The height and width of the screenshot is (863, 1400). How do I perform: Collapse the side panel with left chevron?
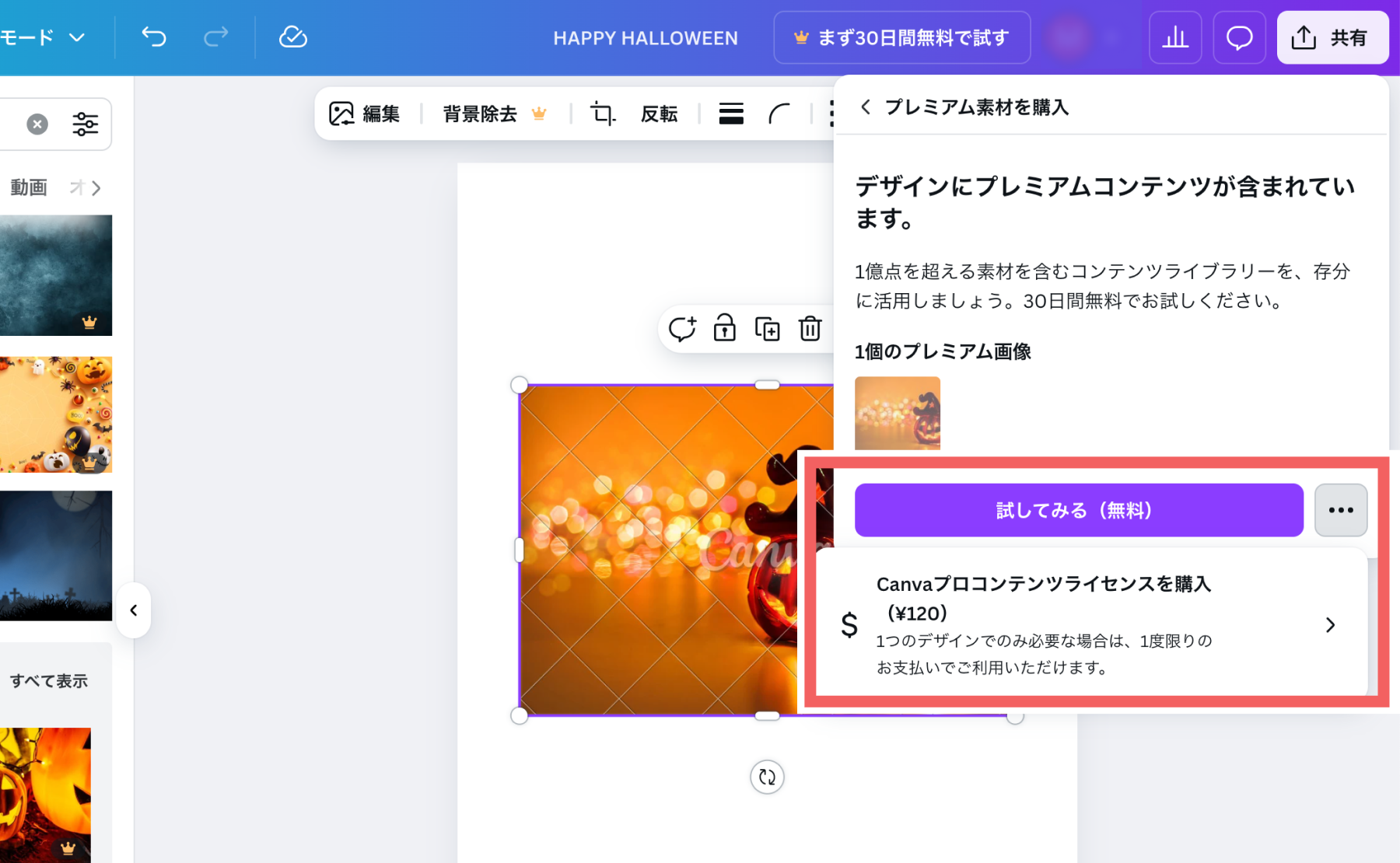tap(134, 610)
